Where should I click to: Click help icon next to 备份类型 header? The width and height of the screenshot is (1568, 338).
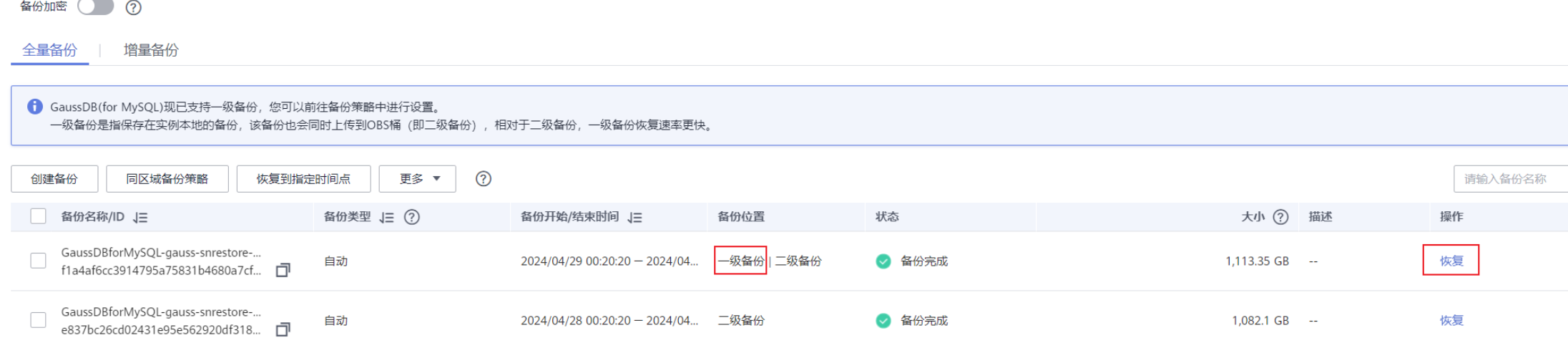point(412,217)
